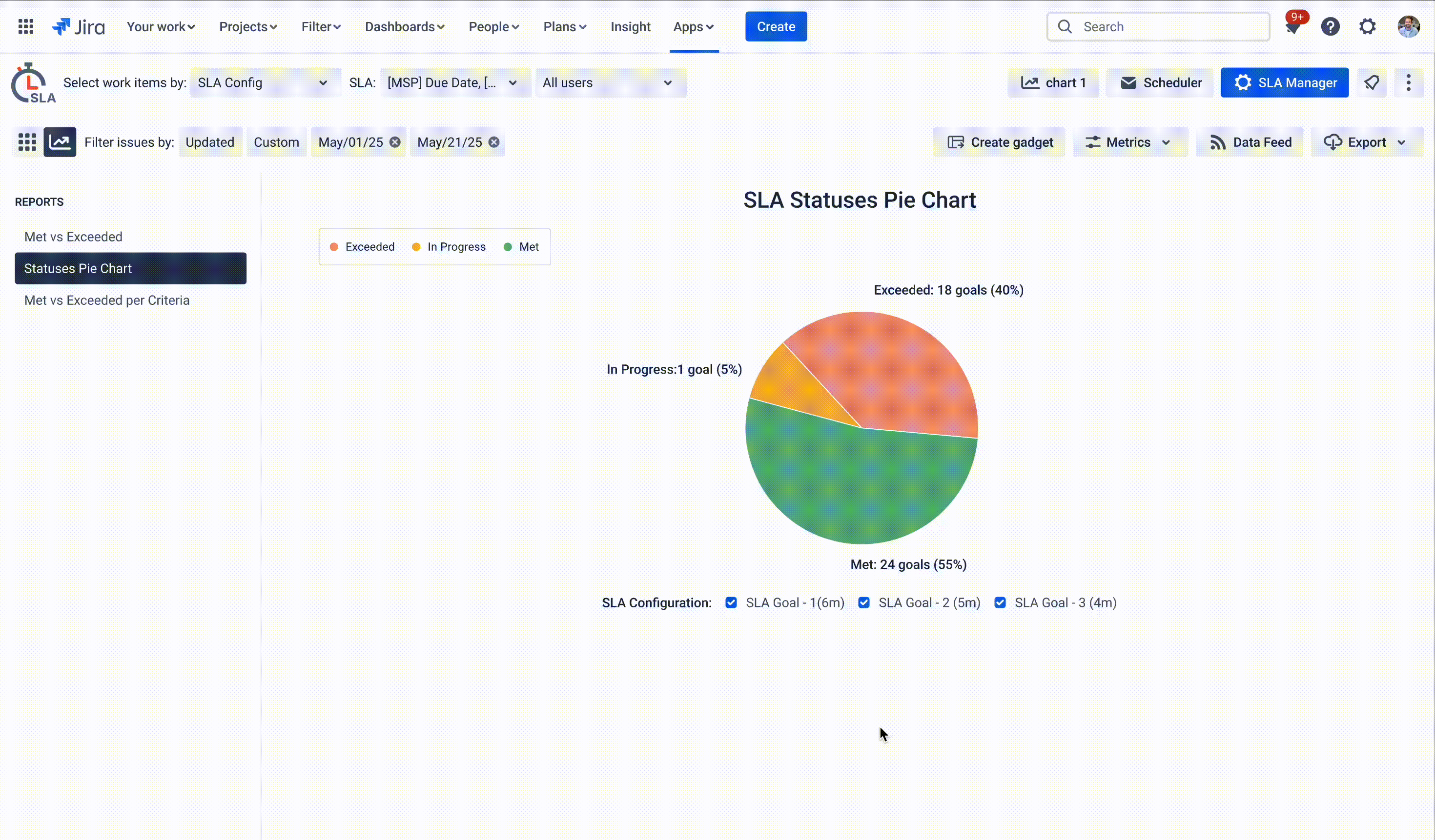Open the Data Feed button

point(1250,142)
